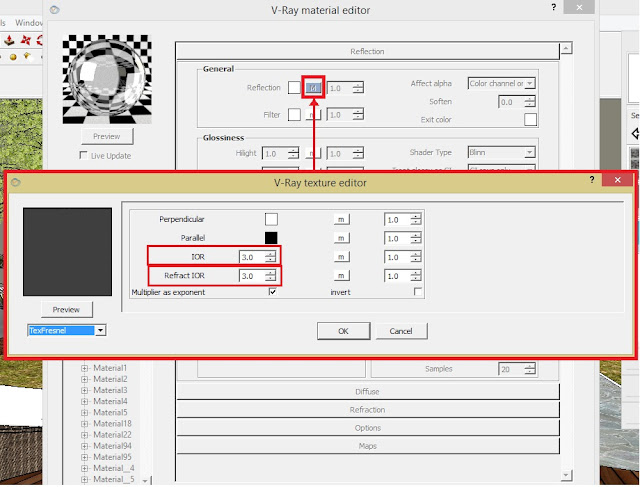
Task: Select Material4 in the materials list
Action: pyautogui.click(x=110, y=401)
